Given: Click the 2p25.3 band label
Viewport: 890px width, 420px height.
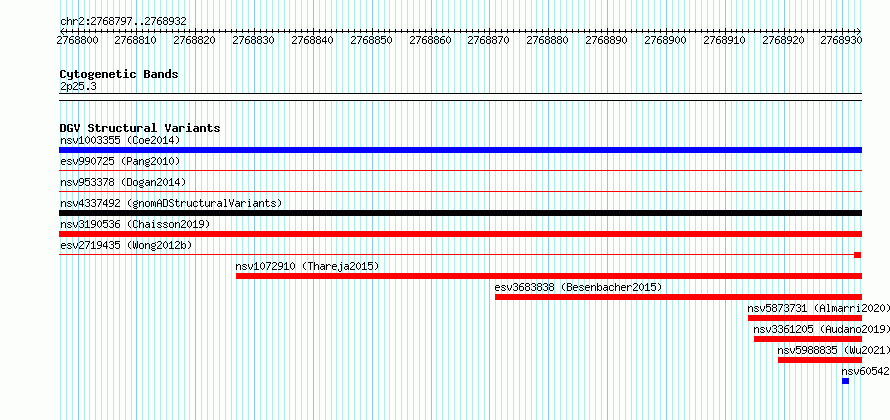Looking at the screenshot, I should pyautogui.click(x=78, y=86).
